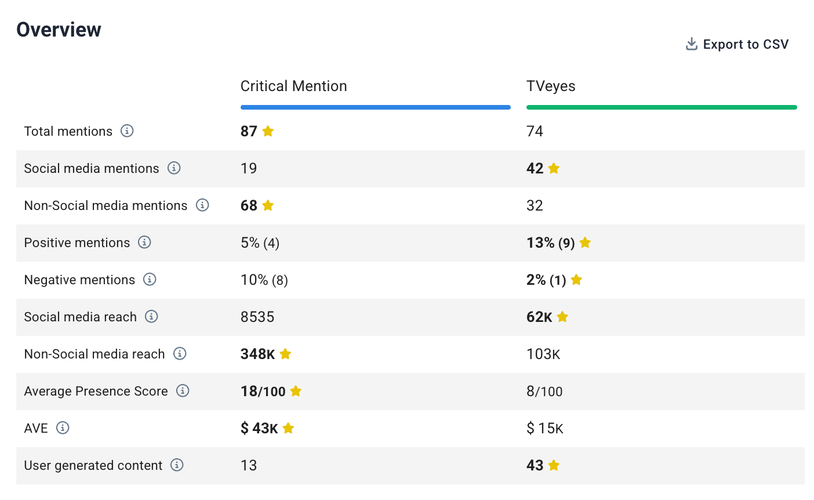Click the 2% (1) negative mentions value
Image resolution: width=814 pixels, height=500 pixels.
coord(547,280)
